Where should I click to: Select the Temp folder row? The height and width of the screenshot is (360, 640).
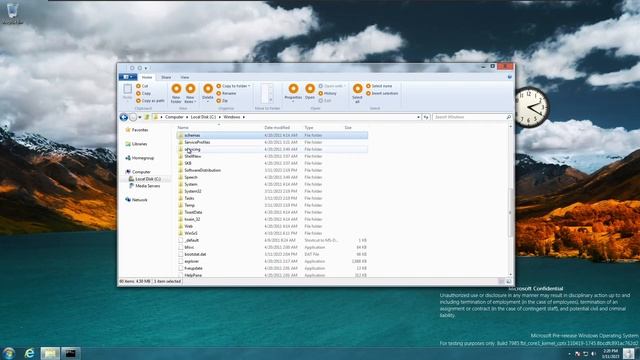(x=272, y=205)
